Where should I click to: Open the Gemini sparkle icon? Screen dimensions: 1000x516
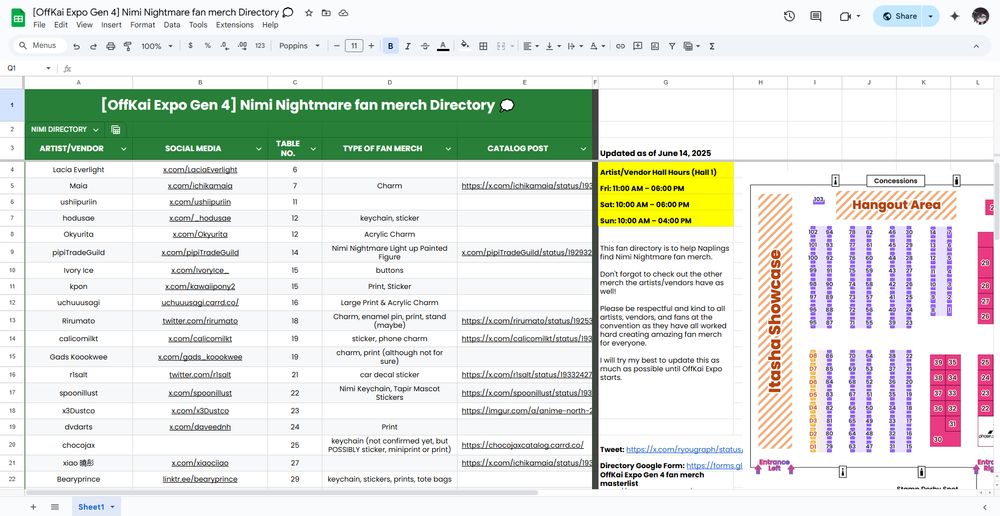click(955, 16)
